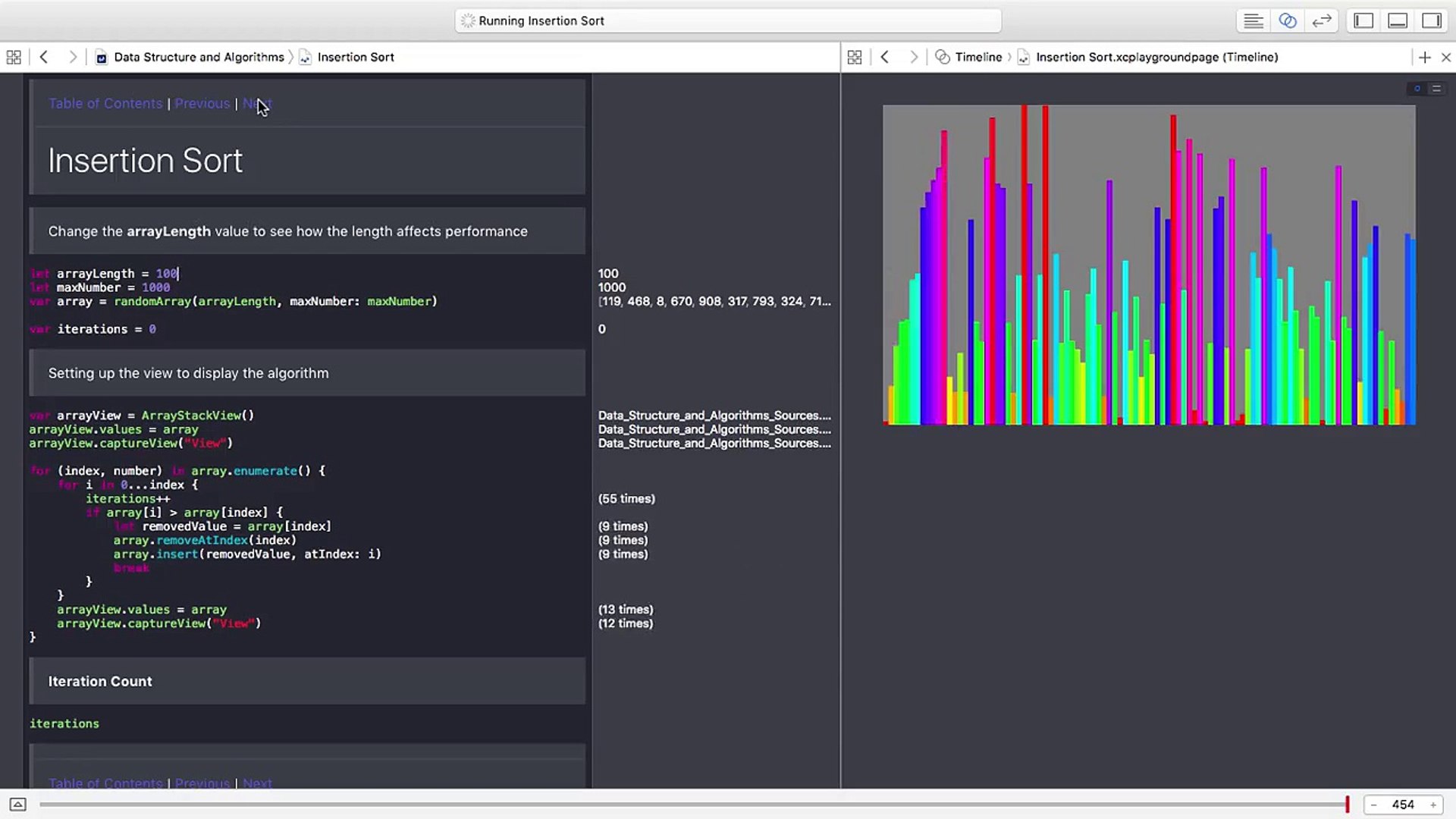The height and width of the screenshot is (819, 1456).
Task: Click Data Structure and Algorithms in breadcrumb
Action: pyautogui.click(x=199, y=57)
